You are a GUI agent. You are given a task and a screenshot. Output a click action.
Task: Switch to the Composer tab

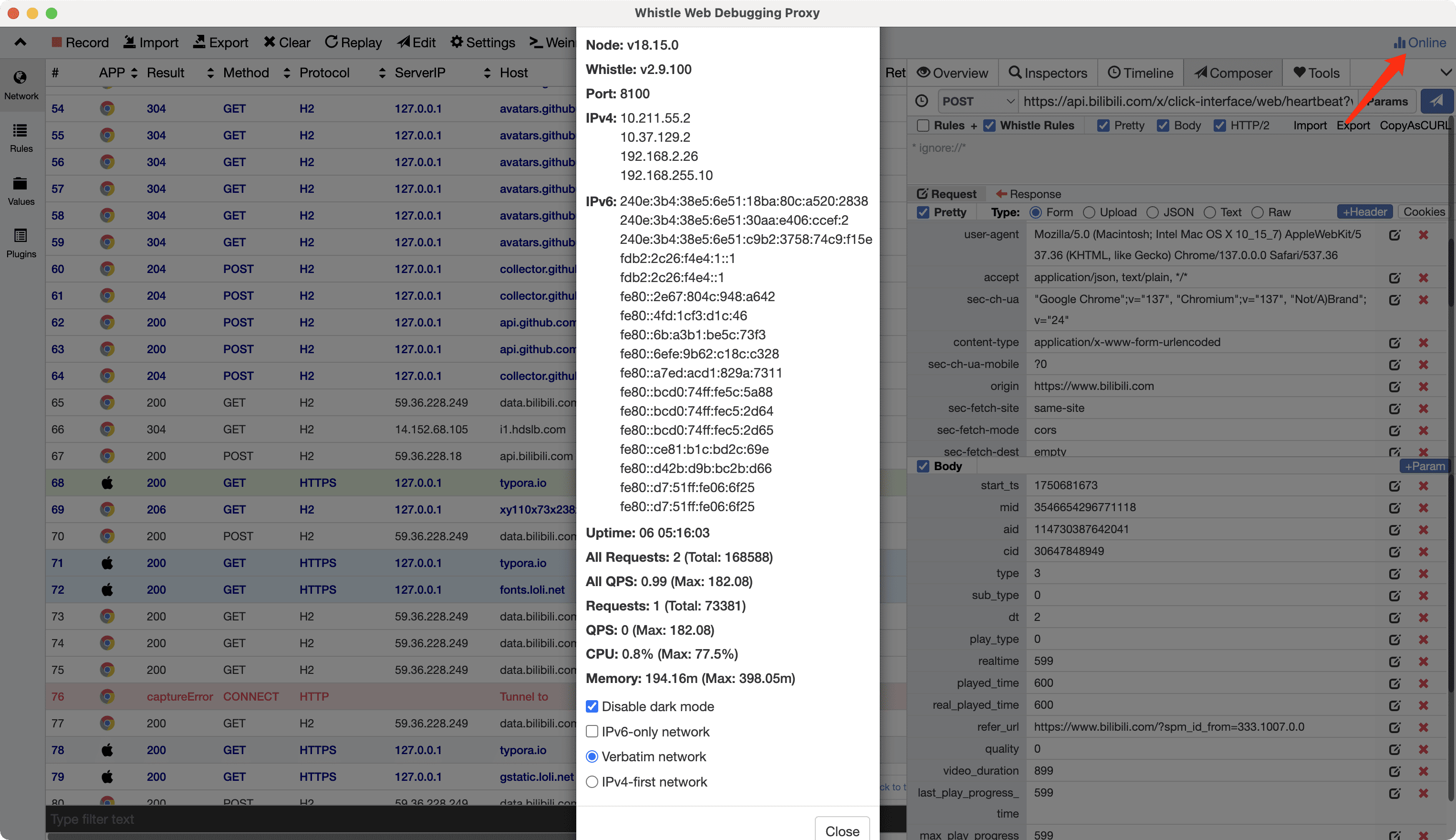coord(1233,73)
